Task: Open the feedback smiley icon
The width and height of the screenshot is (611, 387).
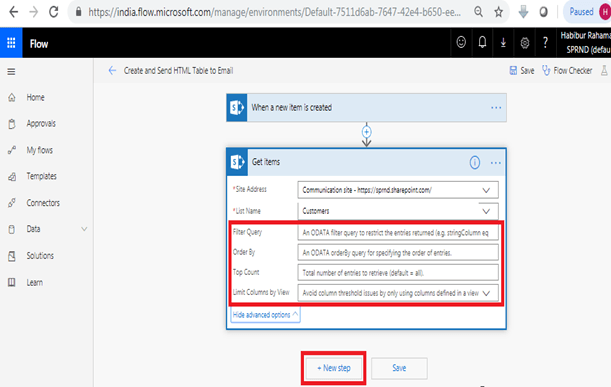Action: coord(461,42)
